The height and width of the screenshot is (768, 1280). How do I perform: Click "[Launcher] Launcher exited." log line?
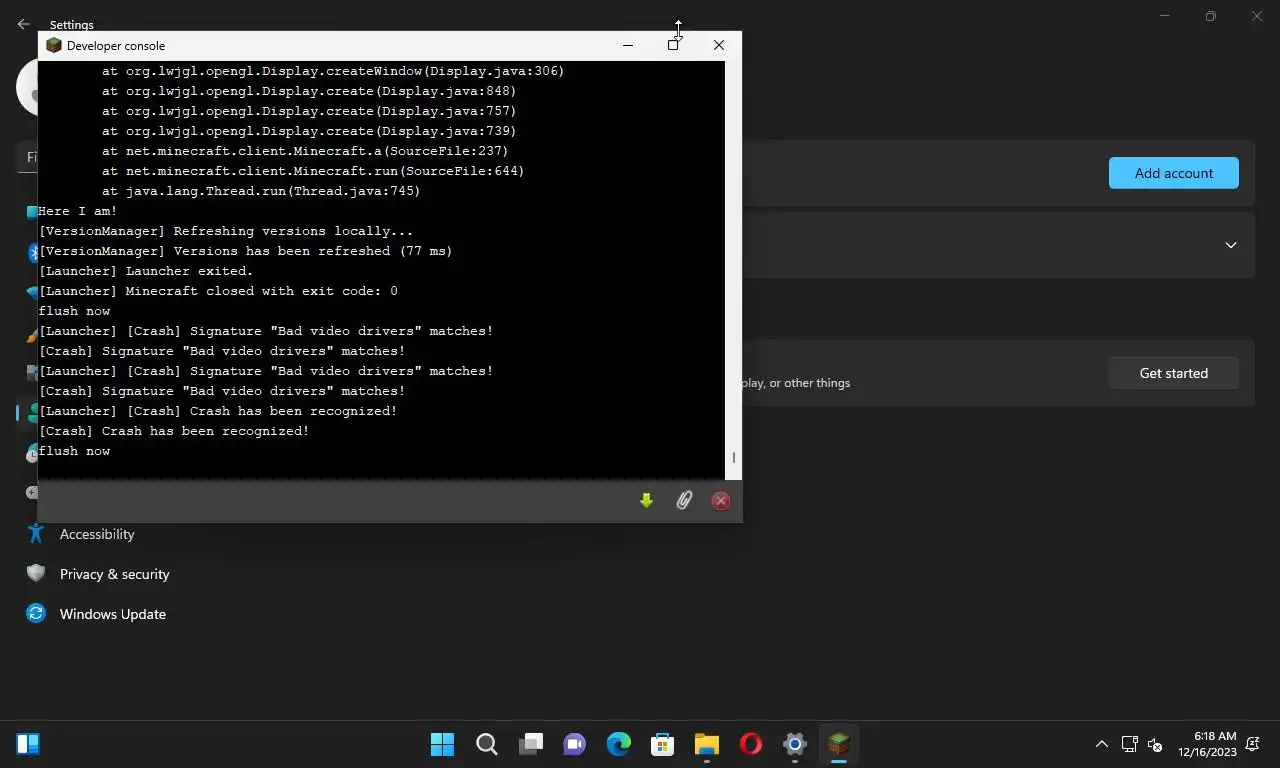click(146, 271)
